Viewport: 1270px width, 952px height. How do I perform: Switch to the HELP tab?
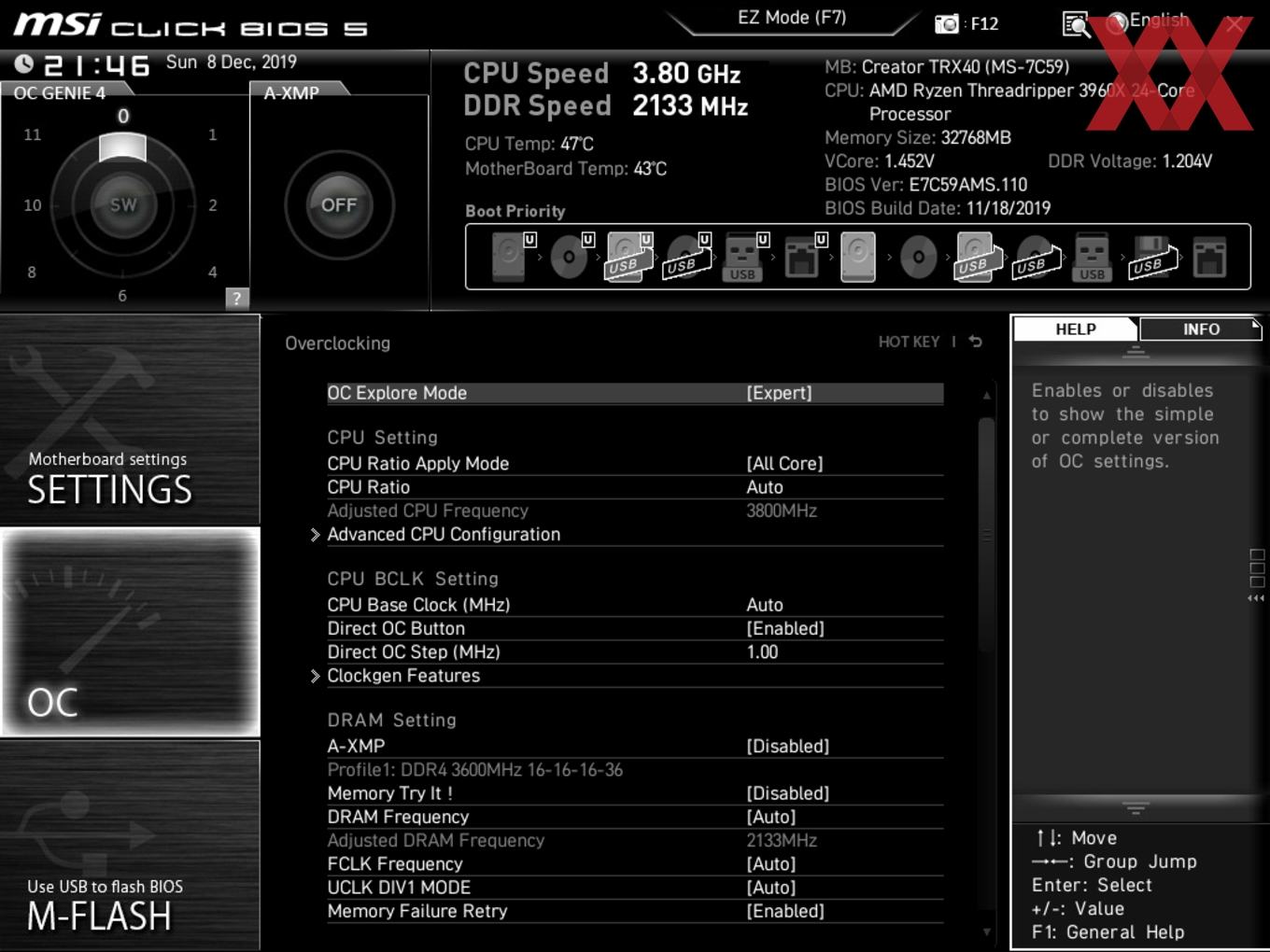point(1076,329)
